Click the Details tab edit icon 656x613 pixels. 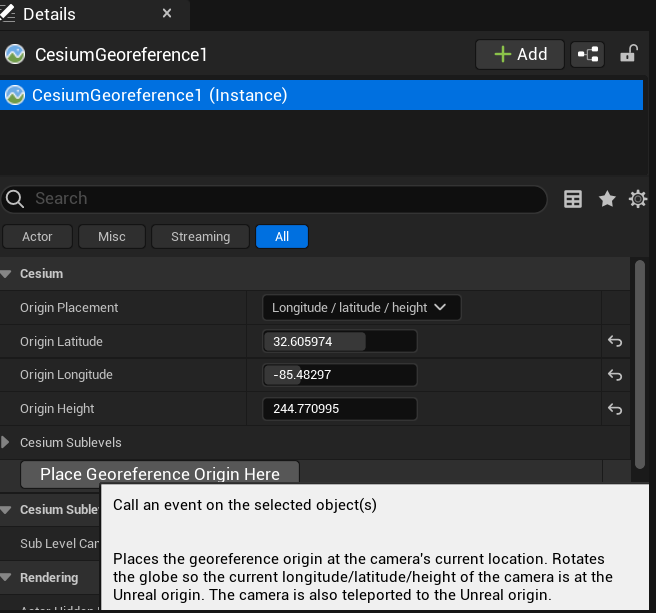pos(7,13)
